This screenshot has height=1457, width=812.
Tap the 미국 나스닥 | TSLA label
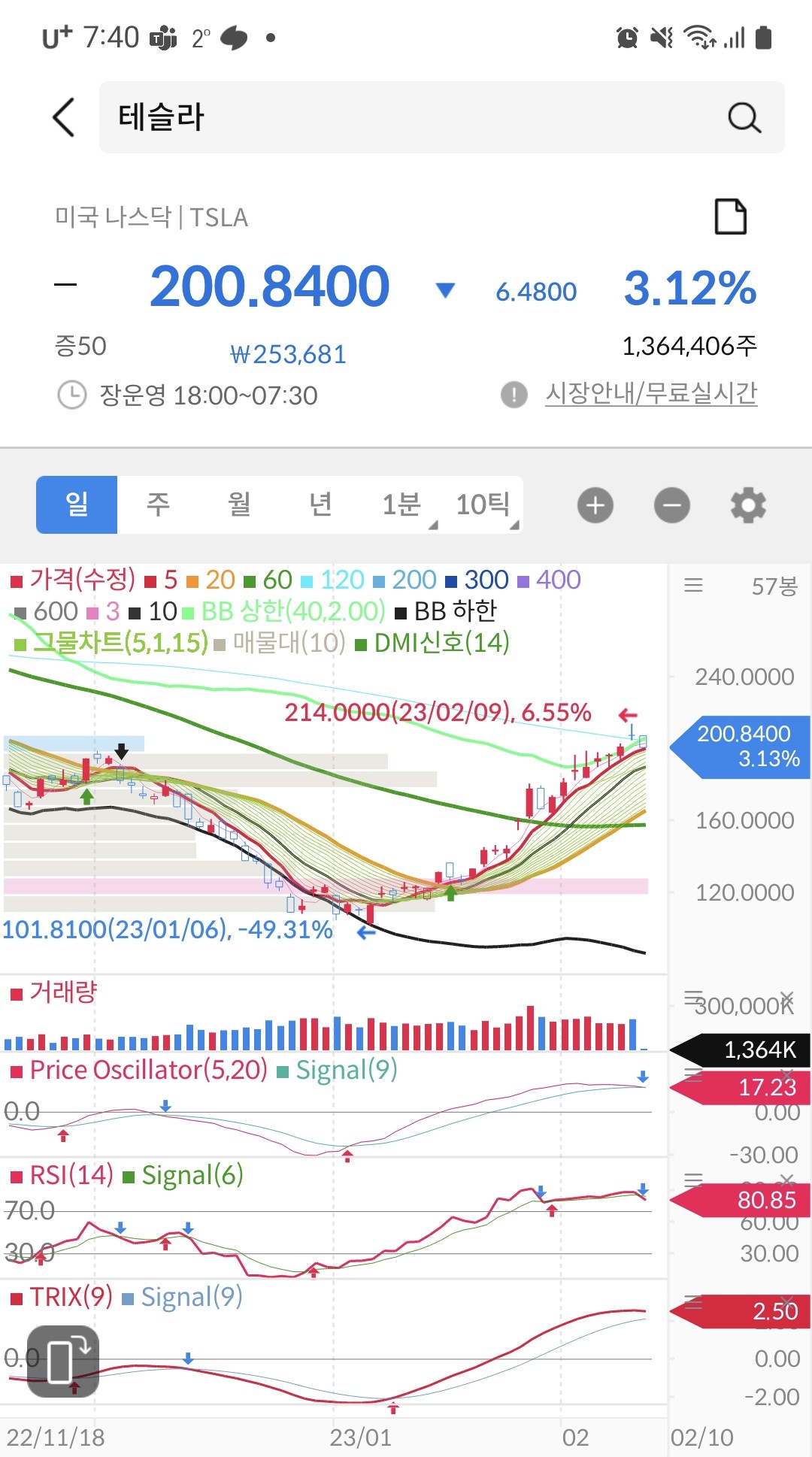[151, 217]
